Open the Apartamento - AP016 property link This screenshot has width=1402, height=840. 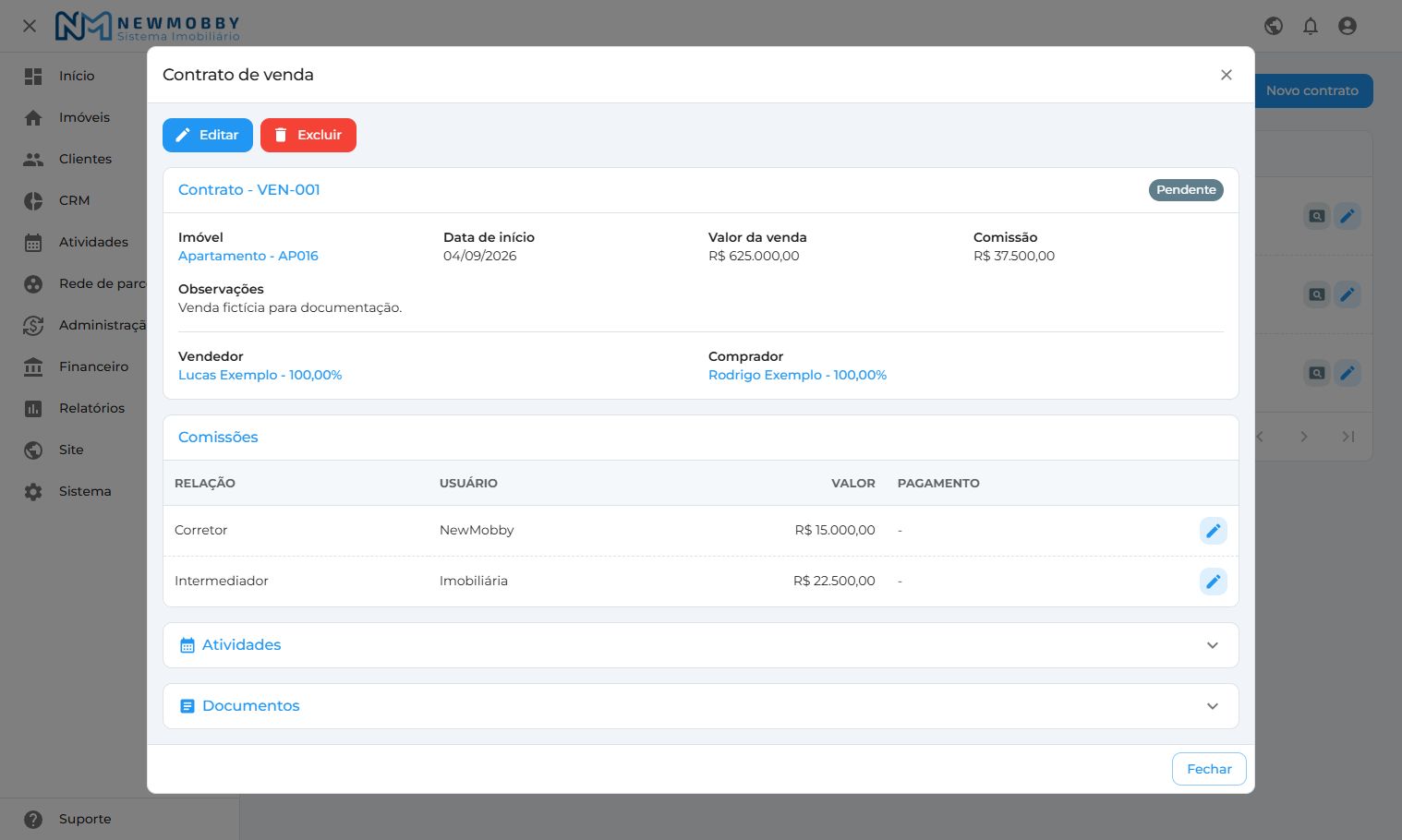click(x=248, y=256)
